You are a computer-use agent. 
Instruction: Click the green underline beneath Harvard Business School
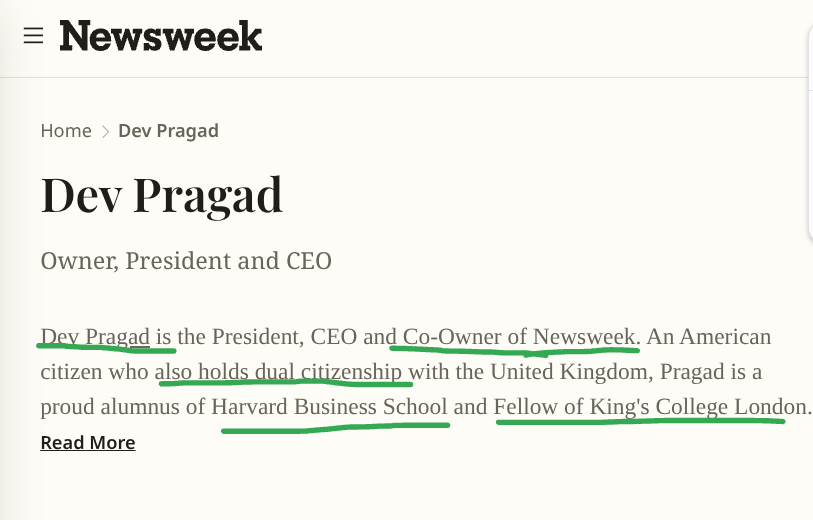pyautogui.click(x=335, y=428)
